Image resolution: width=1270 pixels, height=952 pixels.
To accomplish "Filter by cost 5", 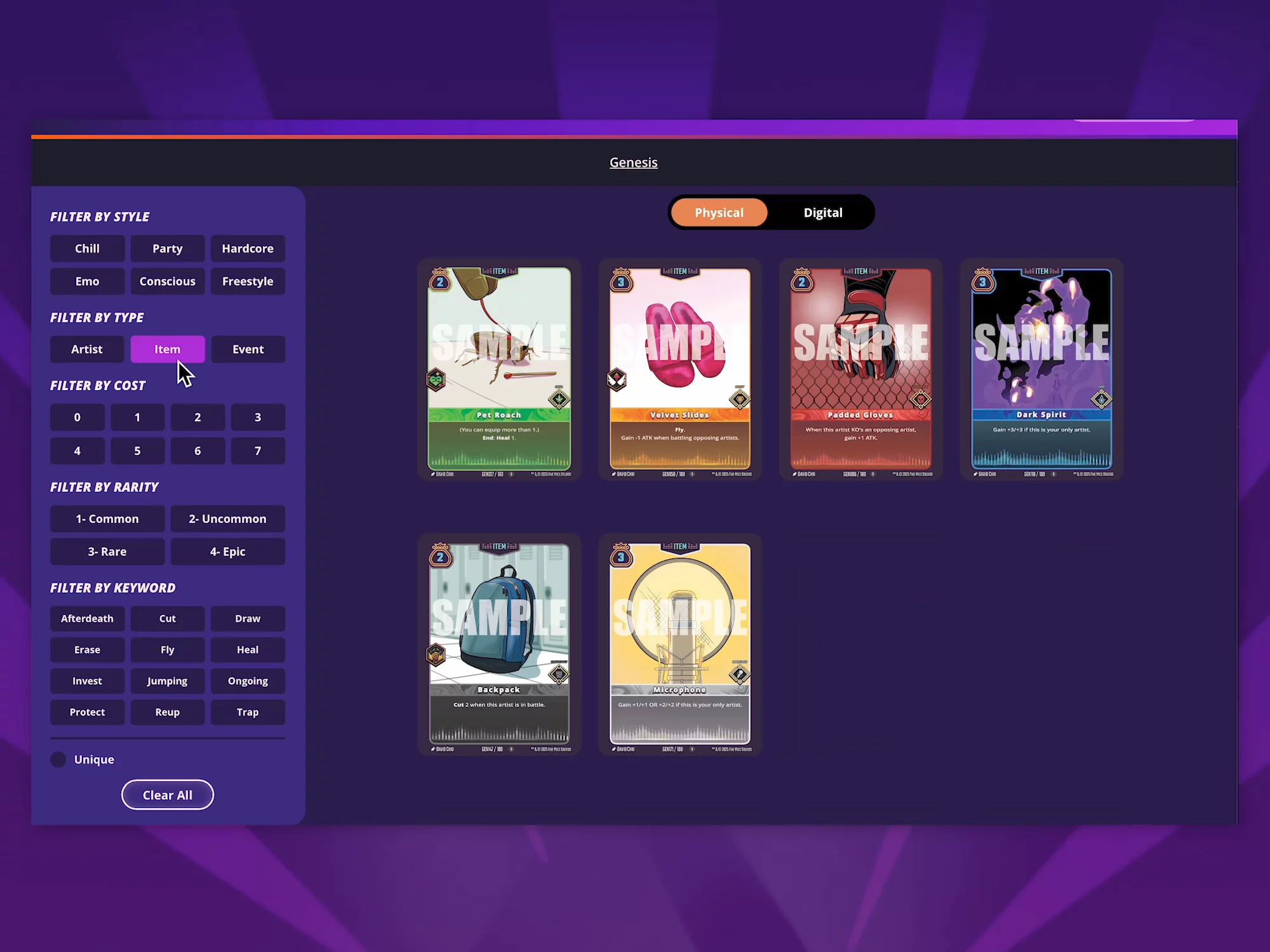I will pos(137,451).
